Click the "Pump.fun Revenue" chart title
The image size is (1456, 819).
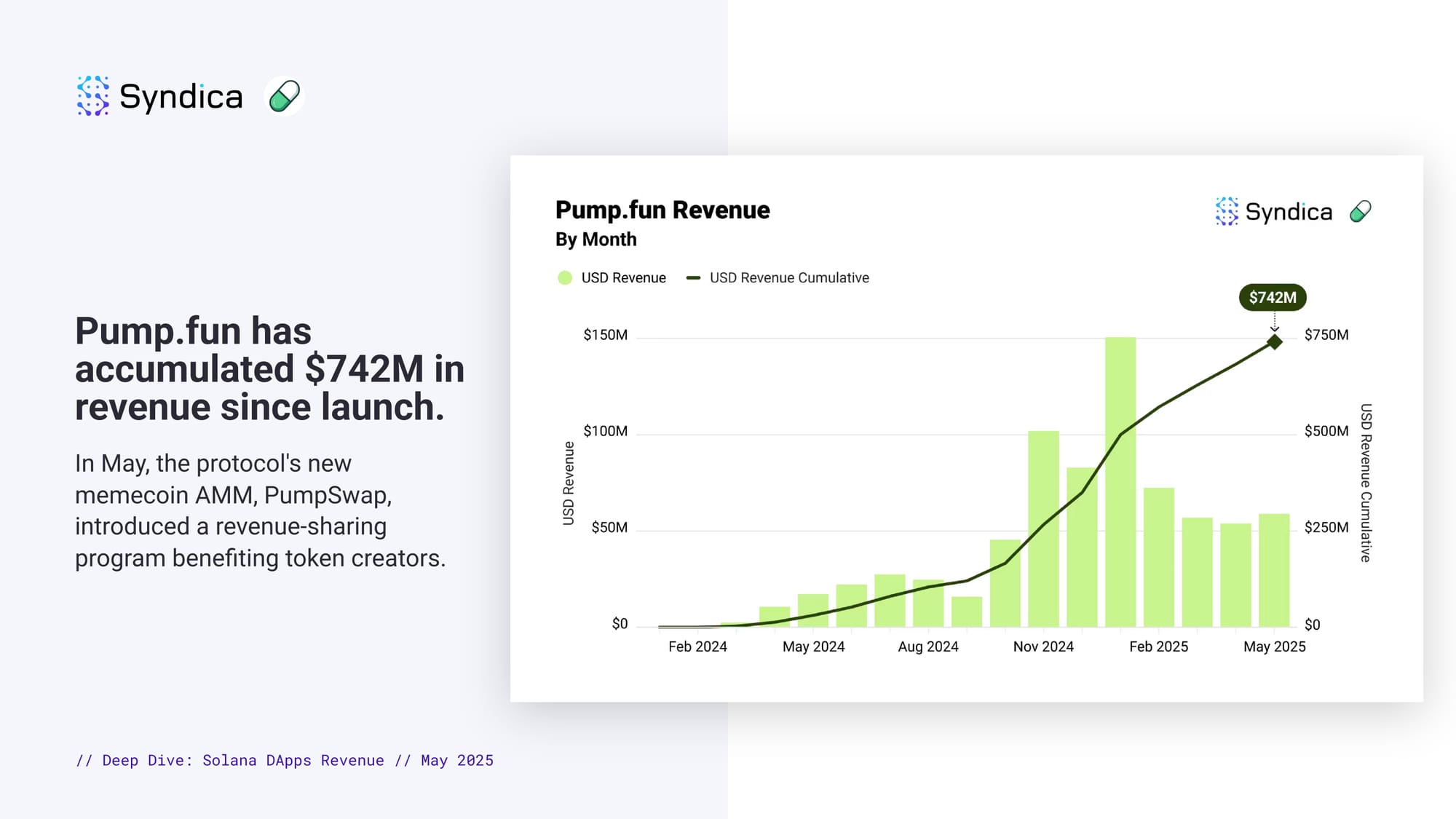click(x=662, y=210)
